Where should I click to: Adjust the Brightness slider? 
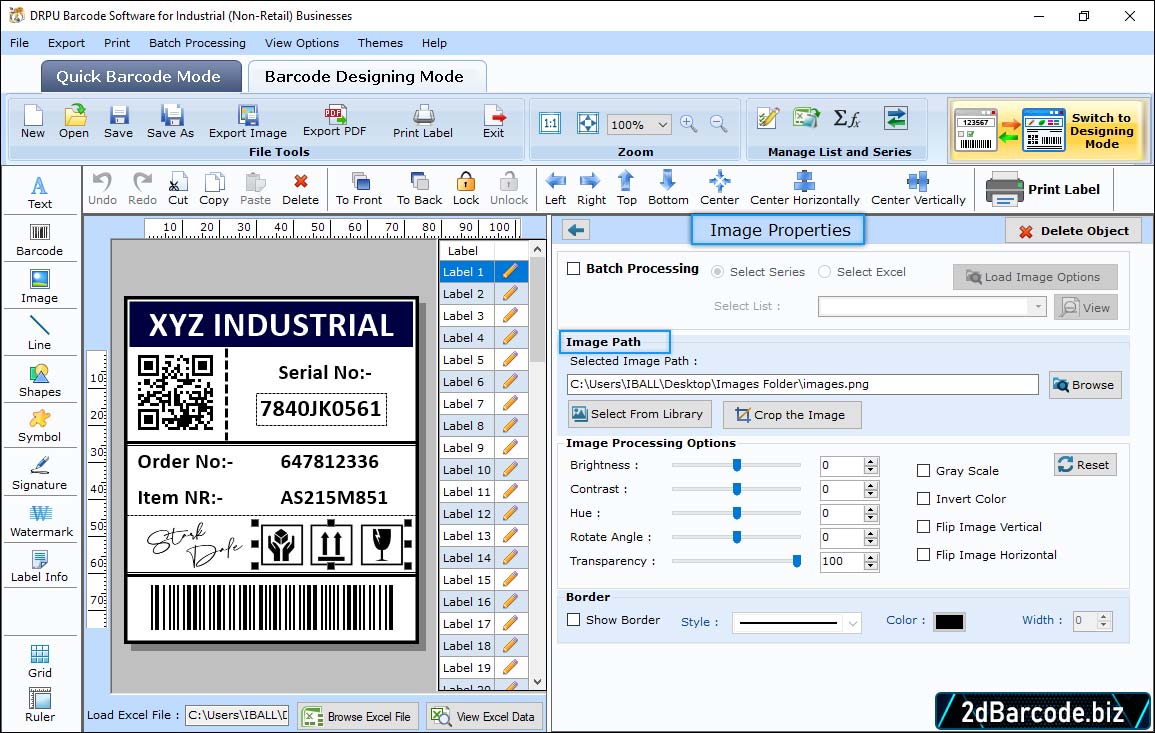[737, 465]
